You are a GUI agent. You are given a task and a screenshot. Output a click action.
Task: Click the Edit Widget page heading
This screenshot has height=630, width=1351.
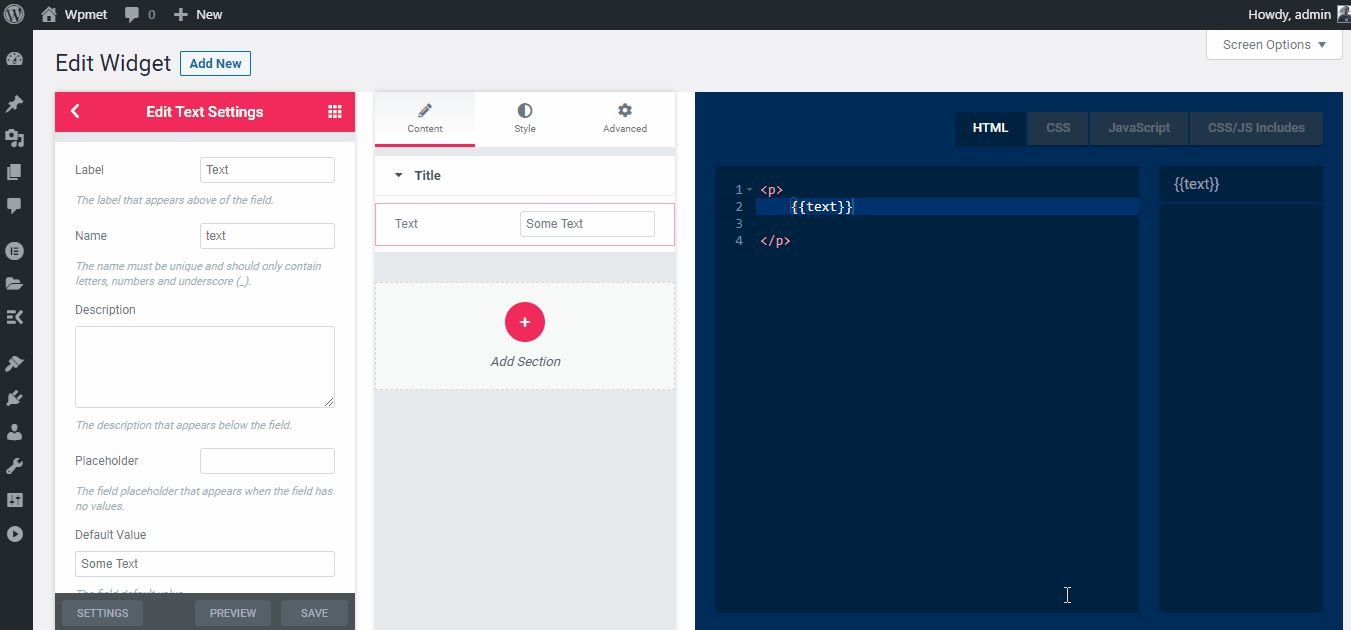click(113, 63)
